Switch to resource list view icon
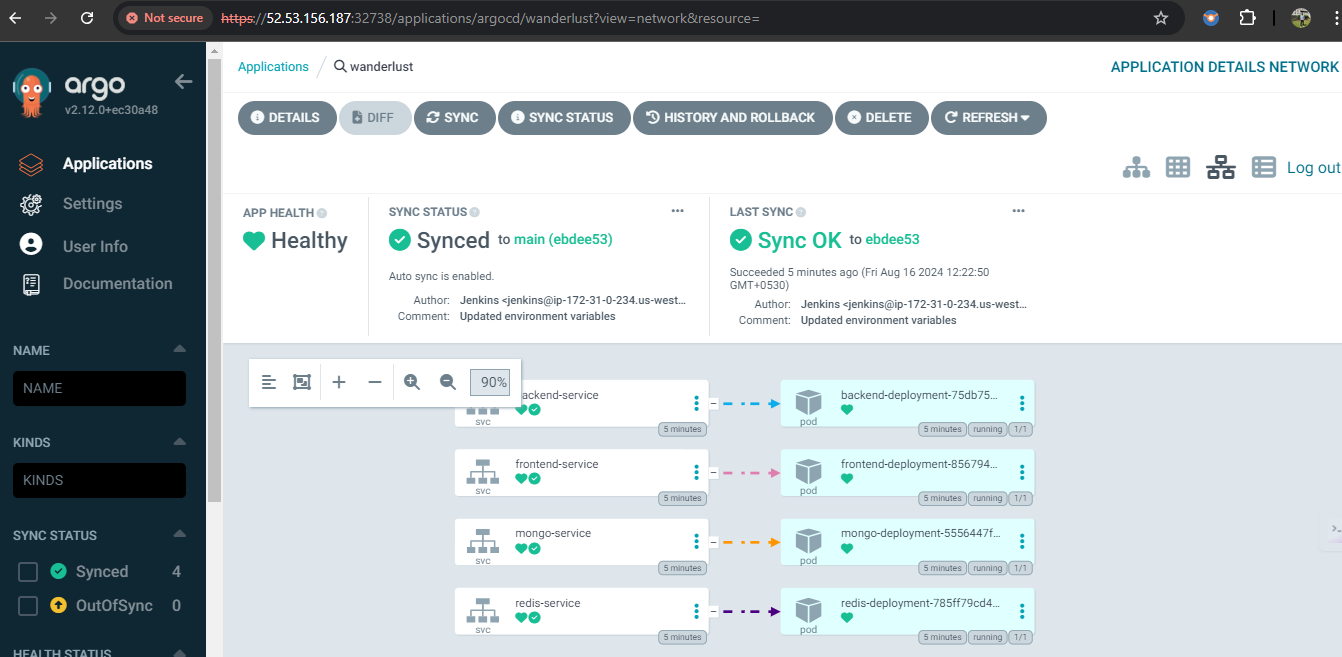 pyautogui.click(x=1264, y=167)
